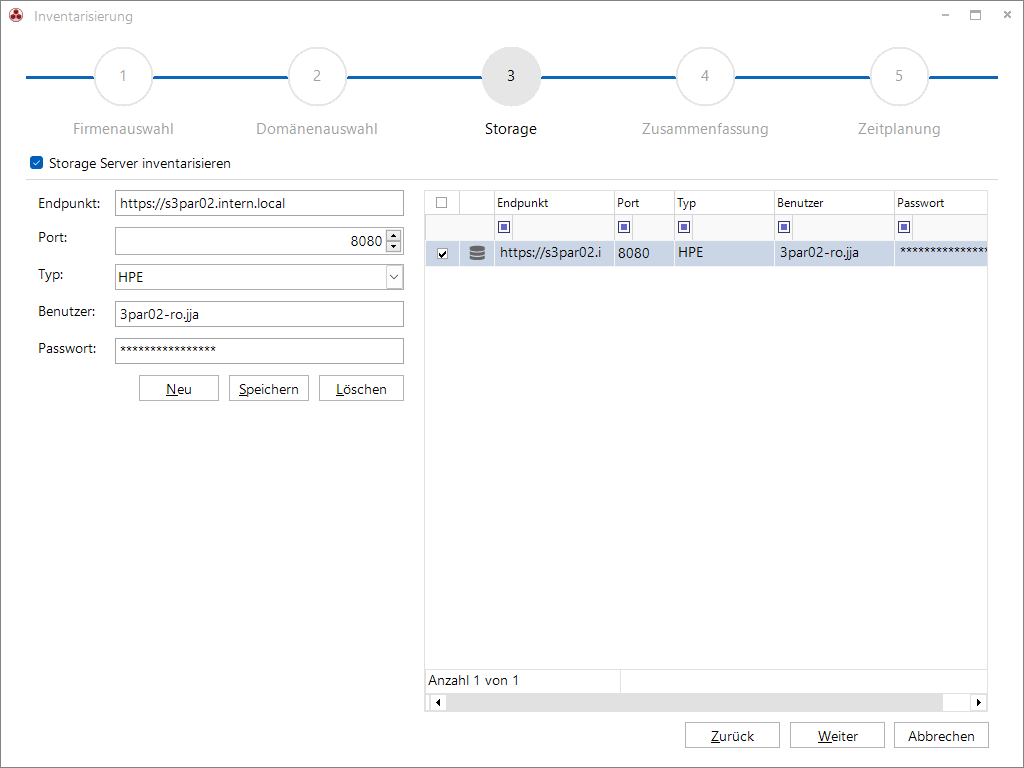Screen dimensions: 1024x768
Task: Select step 3 Storage circle
Action: 511,76
